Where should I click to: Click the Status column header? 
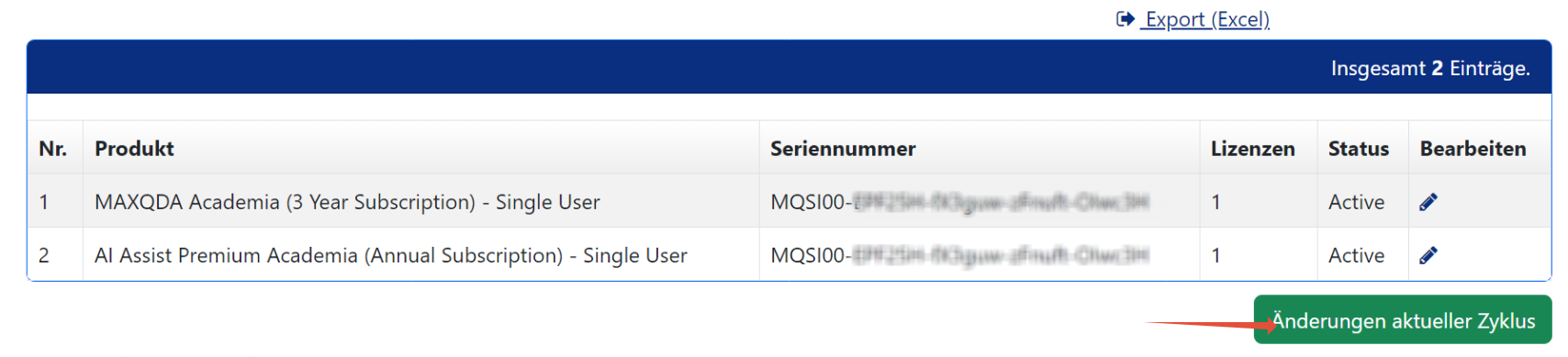coord(1358,149)
